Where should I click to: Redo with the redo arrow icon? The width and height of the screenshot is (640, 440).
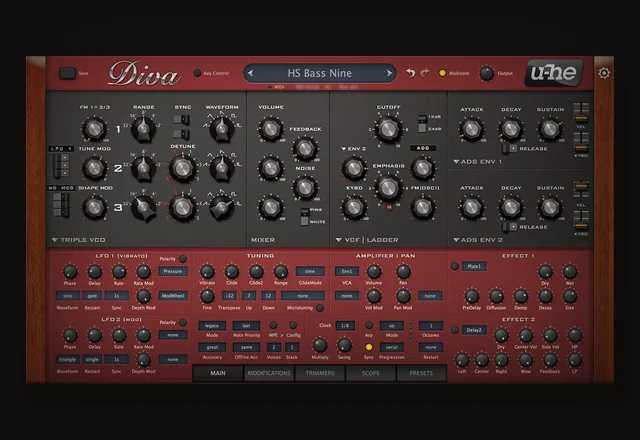[x=425, y=73]
